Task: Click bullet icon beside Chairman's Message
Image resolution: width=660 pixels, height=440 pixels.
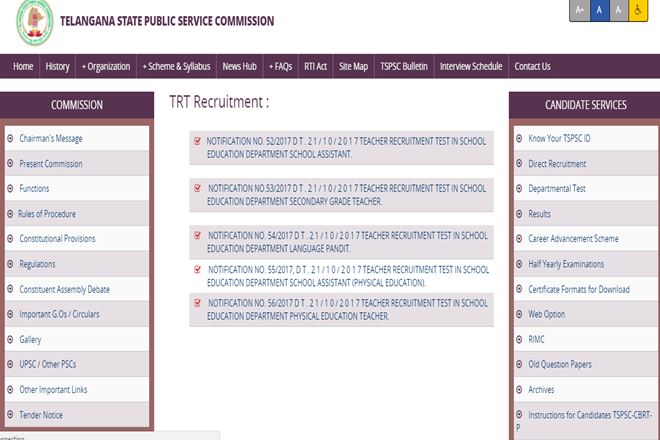Action: [x=10, y=139]
